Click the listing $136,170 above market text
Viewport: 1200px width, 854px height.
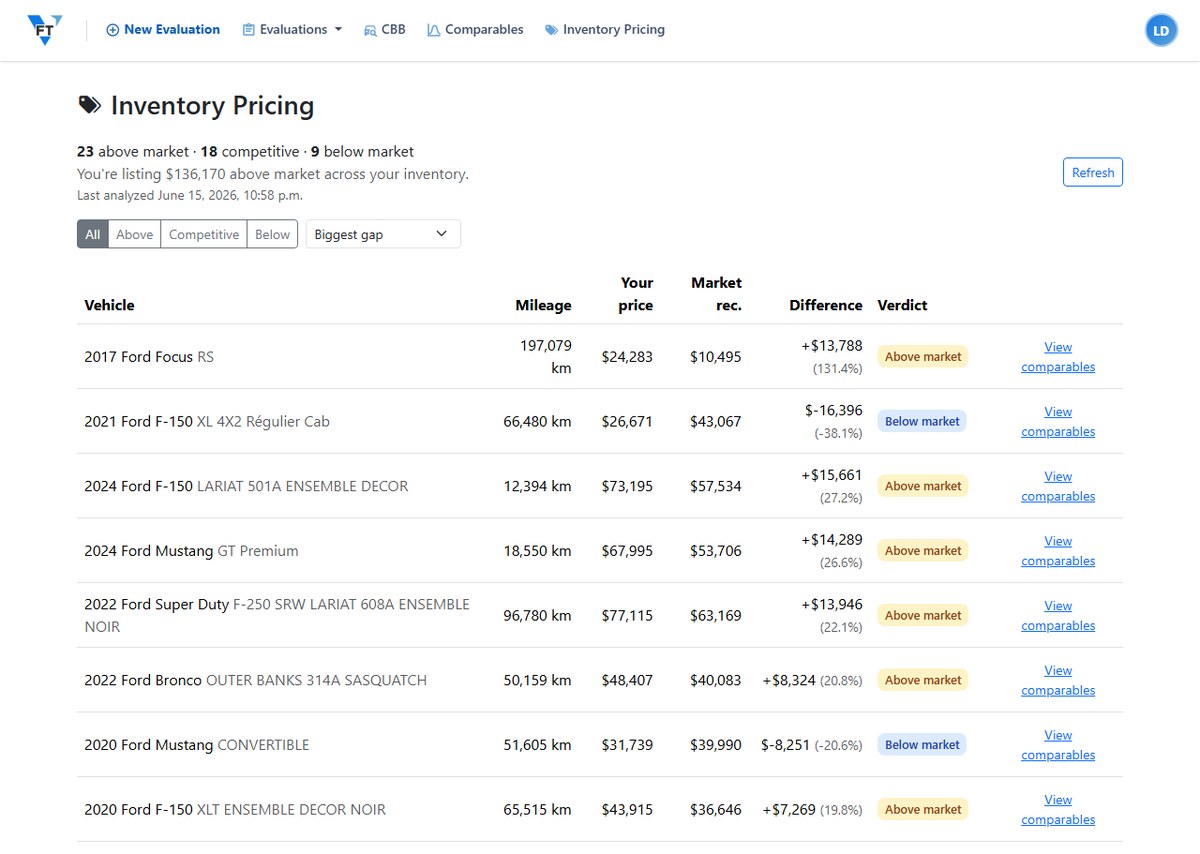273,174
